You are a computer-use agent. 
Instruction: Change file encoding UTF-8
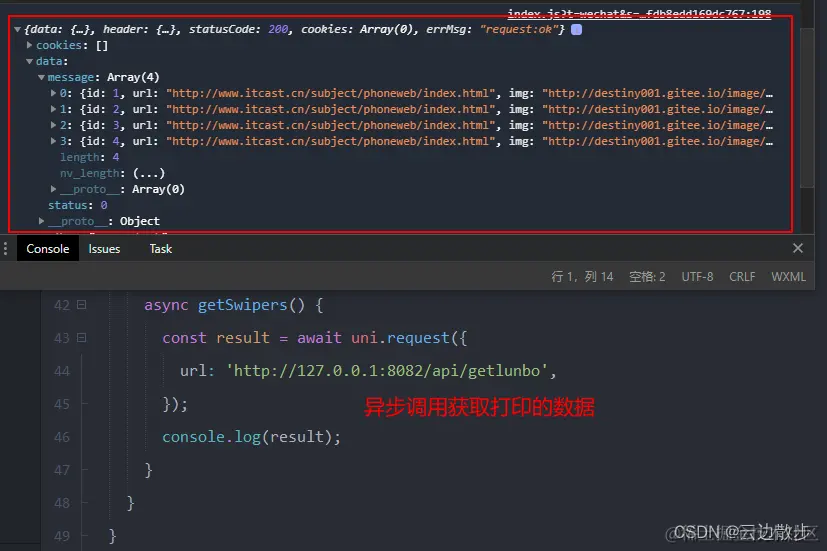click(697, 276)
